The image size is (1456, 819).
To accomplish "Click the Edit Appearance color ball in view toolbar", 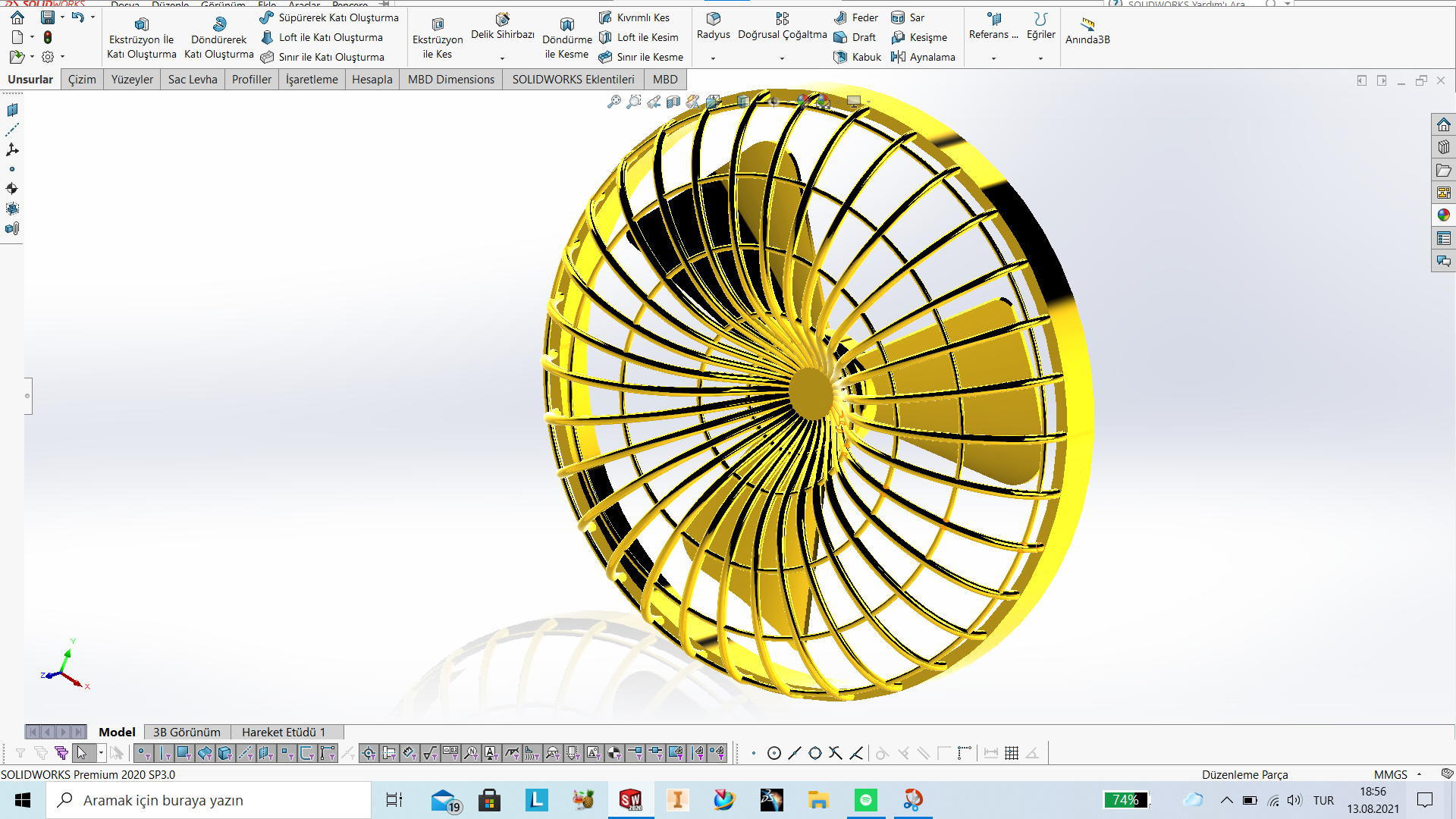I will pyautogui.click(x=804, y=102).
